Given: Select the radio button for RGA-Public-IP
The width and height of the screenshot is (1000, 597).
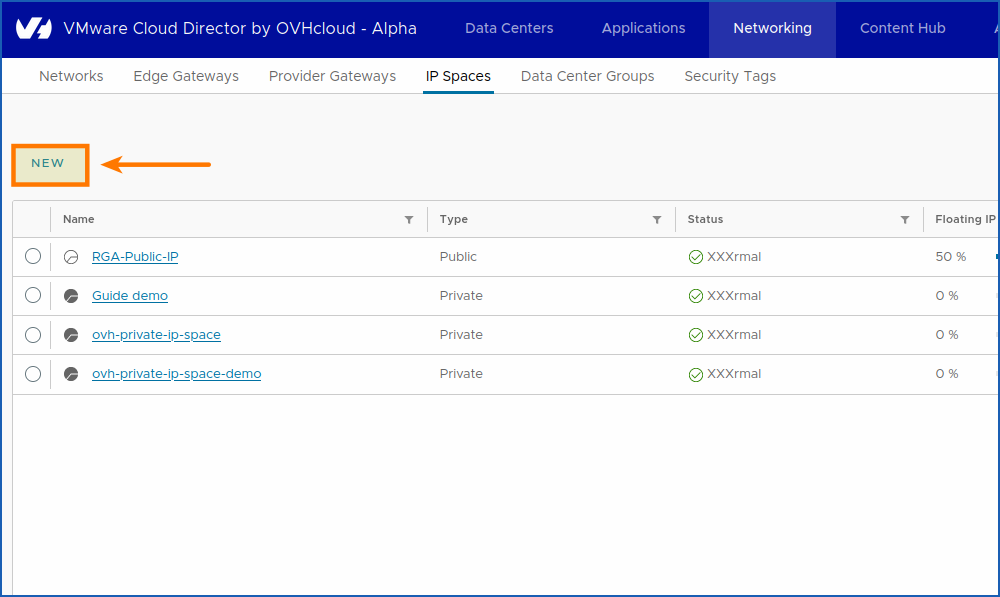Looking at the screenshot, I should click(32, 256).
